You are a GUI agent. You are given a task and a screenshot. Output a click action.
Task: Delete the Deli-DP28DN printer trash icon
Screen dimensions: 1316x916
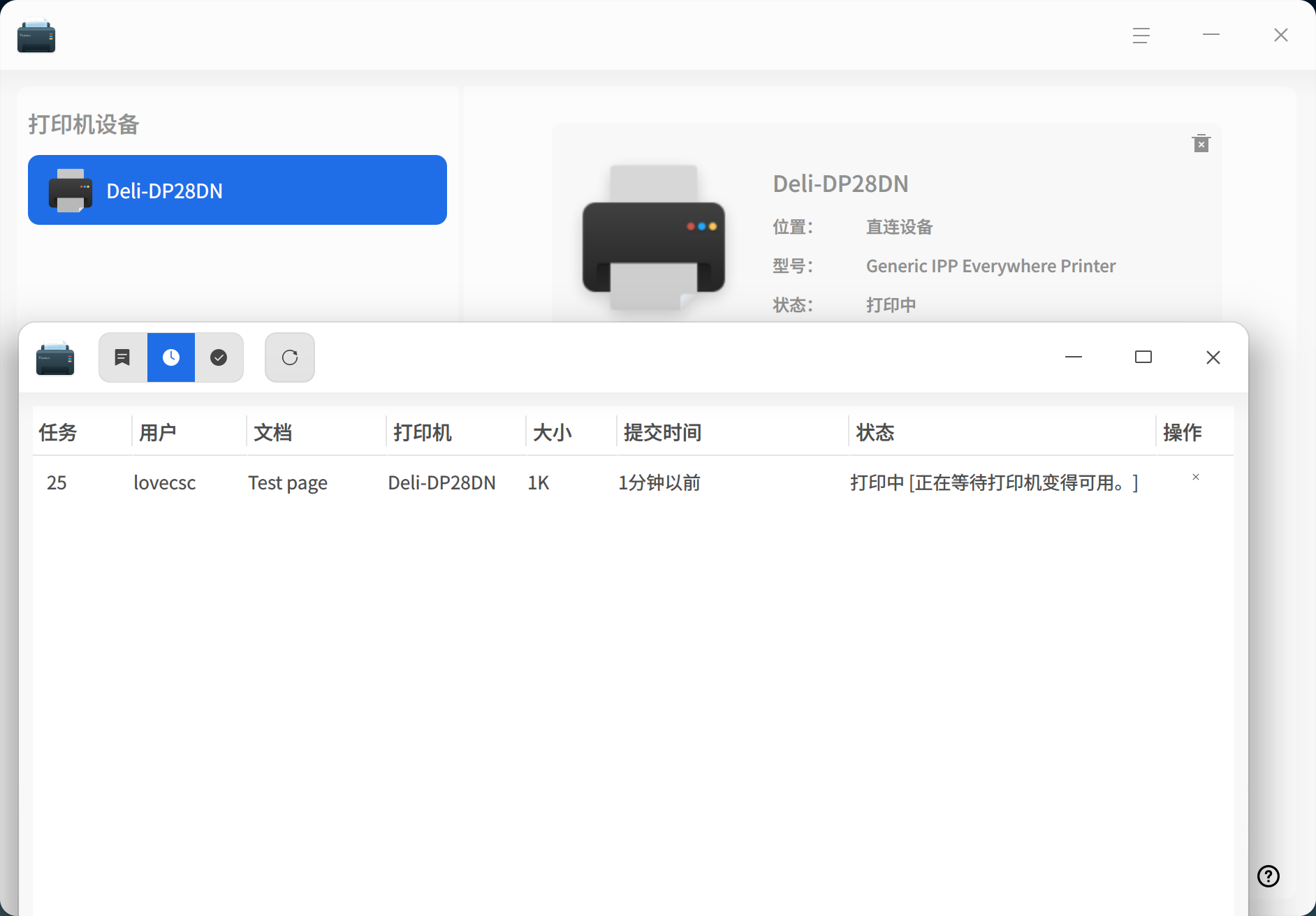pos(1201,143)
